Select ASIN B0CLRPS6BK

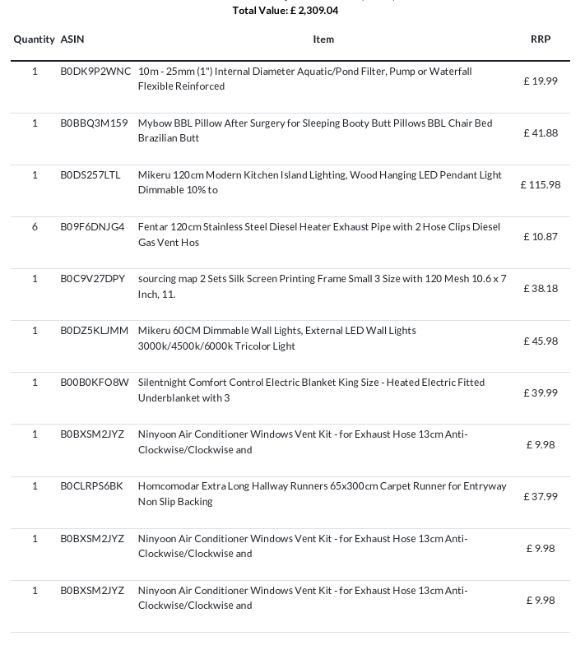click(x=92, y=486)
